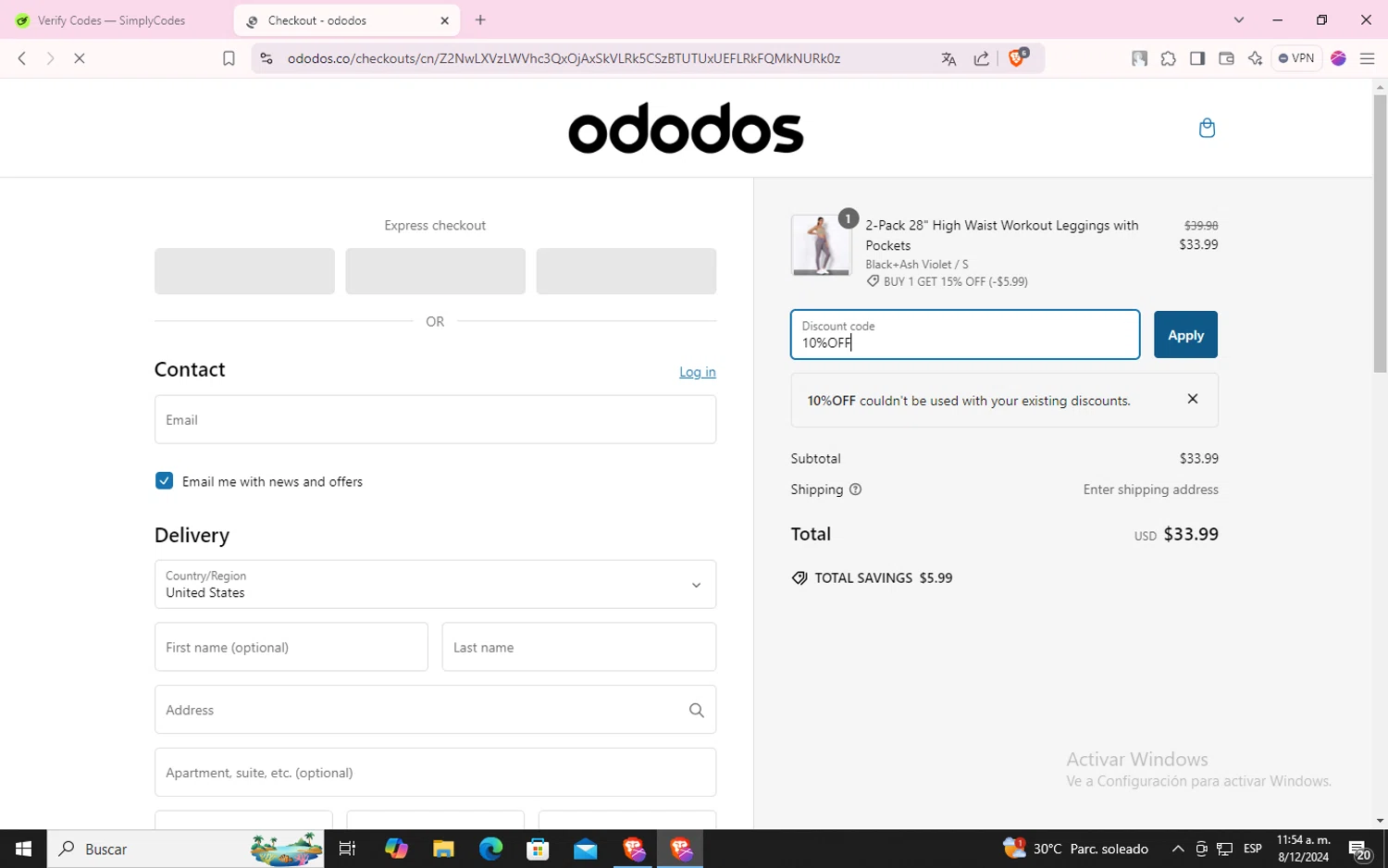The height and width of the screenshot is (868, 1388).
Task: Stop loading the page
Action: [x=80, y=58]
